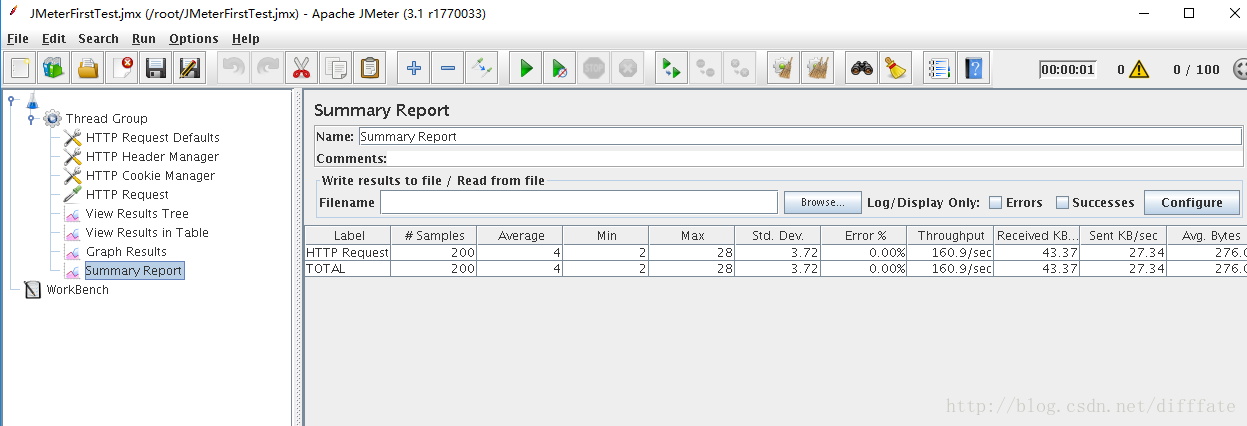Select the TOTAL row label cell
1247x426 pixels.
347,268
